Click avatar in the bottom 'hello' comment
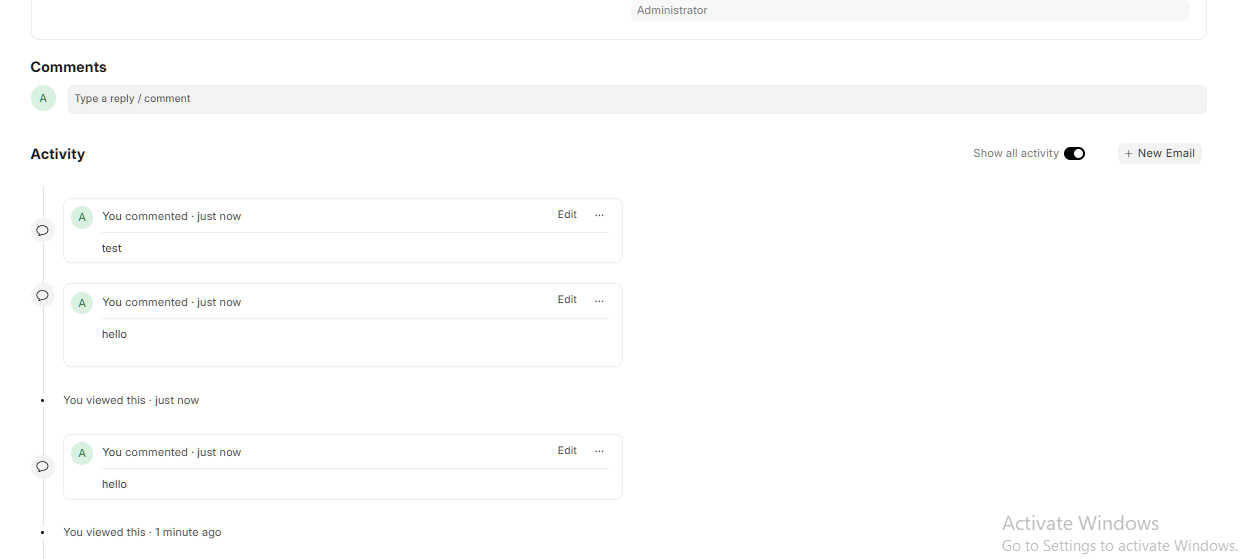This screenshot has width=1242, height=559. (x=82, y=453)
